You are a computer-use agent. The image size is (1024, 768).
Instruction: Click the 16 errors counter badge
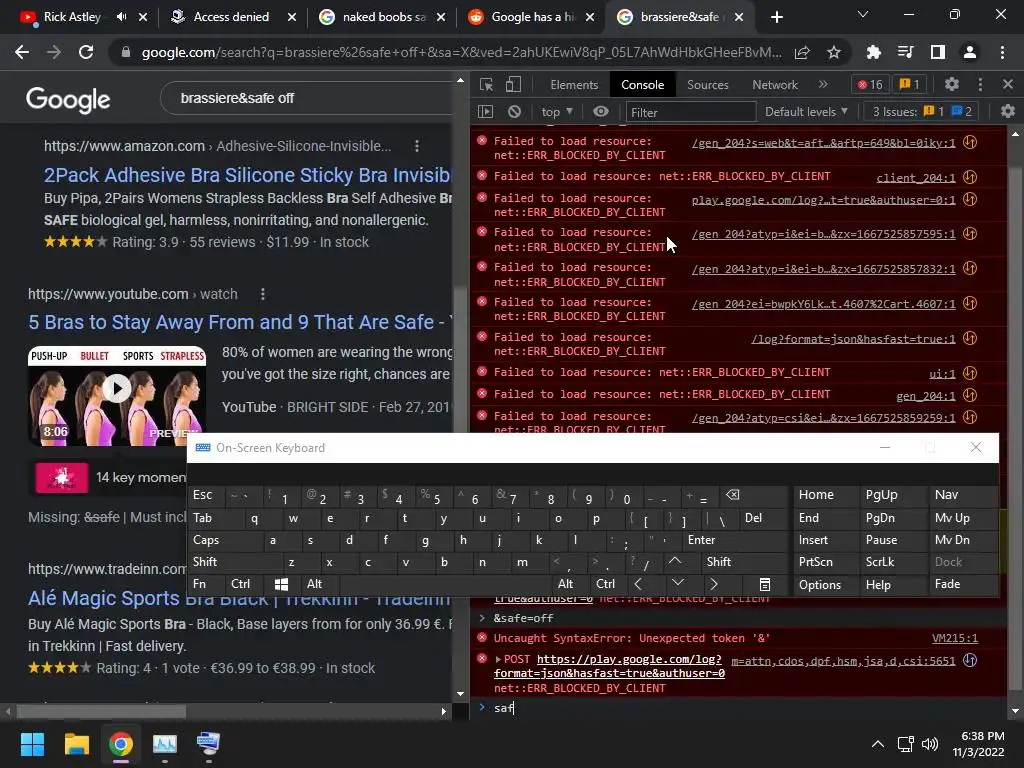[870, 84]
